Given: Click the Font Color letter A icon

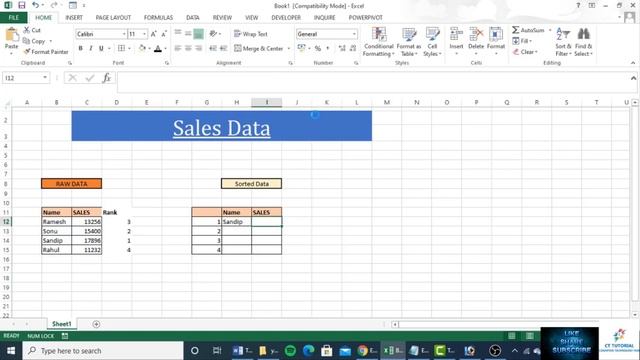Looking at the screenshot, I should 158,49.
